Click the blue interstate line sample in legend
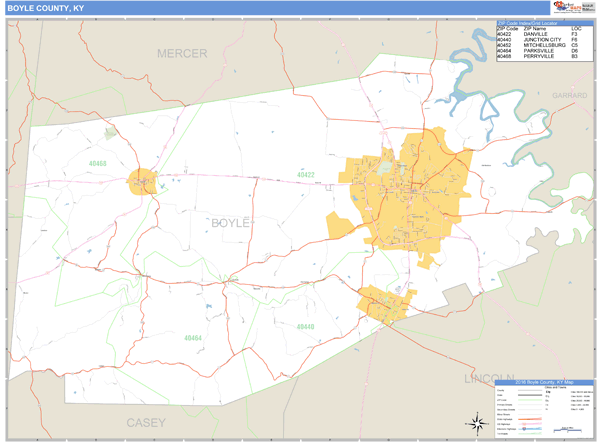The height and width of the screenshot is (442, 600). click(530, 429)
